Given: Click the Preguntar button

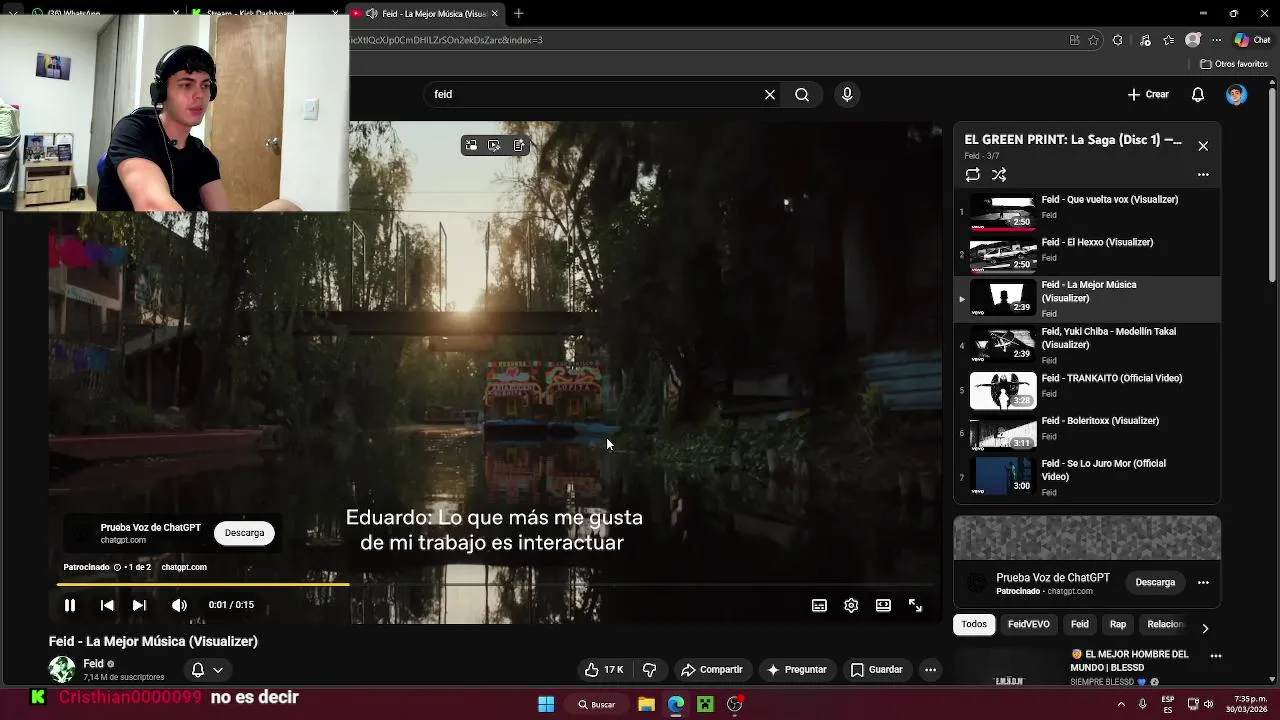Looking at the screenshot, I should [x=797, y=670].
